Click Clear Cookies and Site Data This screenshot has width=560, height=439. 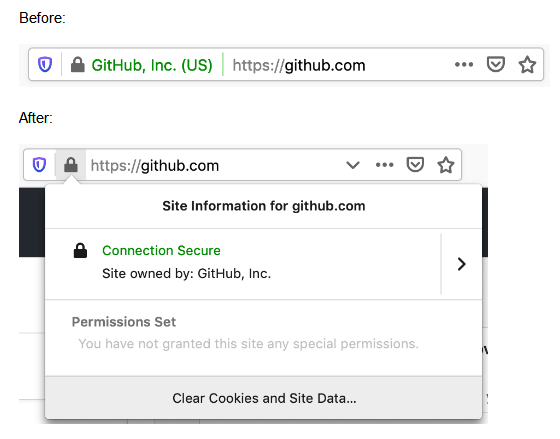264,398
